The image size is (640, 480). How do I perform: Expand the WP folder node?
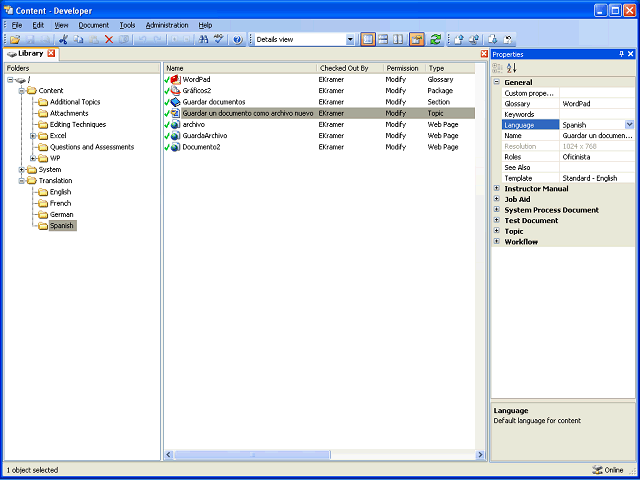(33, 158)
